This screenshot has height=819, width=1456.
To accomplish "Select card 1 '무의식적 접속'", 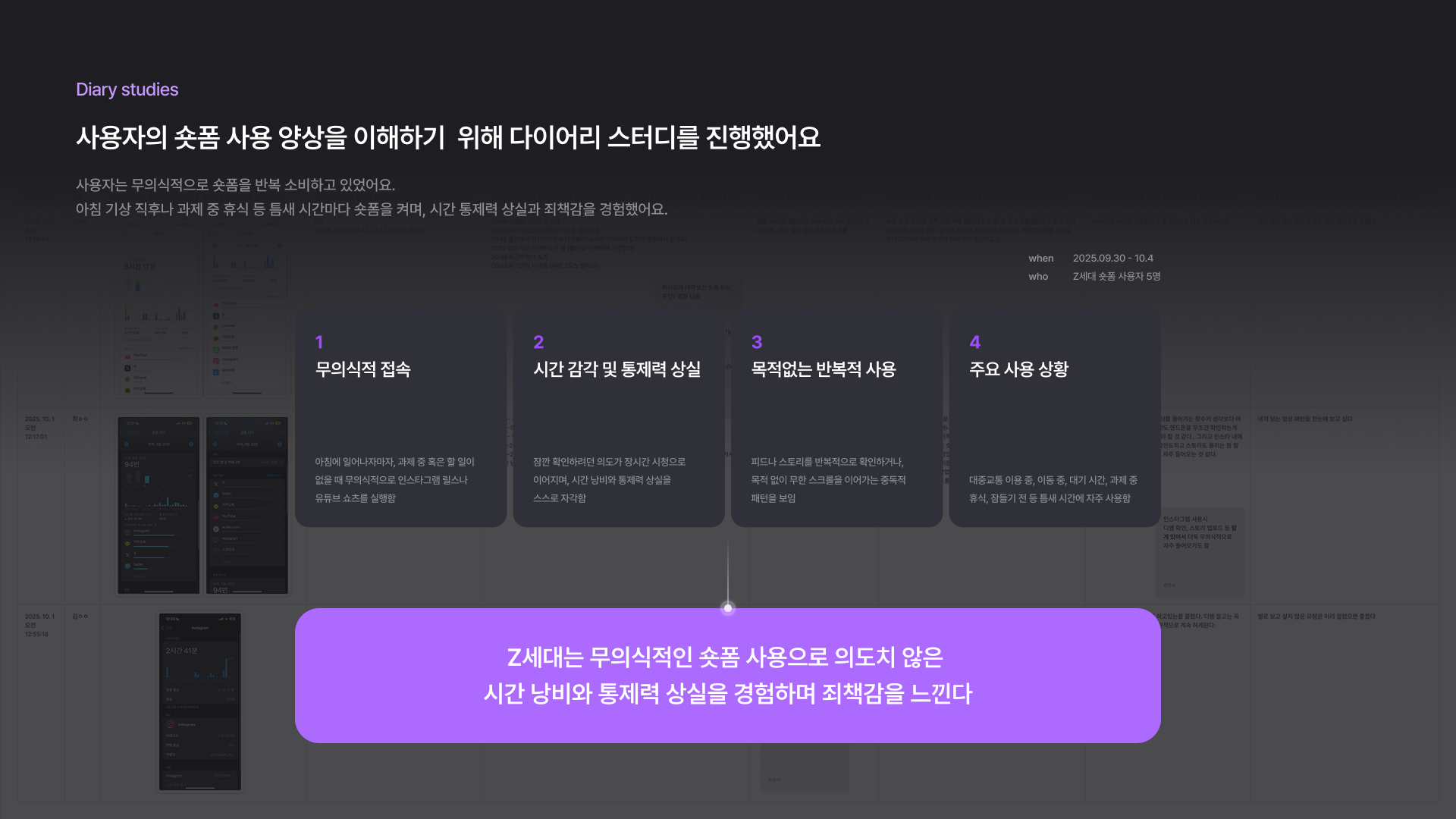I will (x=400, y=418).
